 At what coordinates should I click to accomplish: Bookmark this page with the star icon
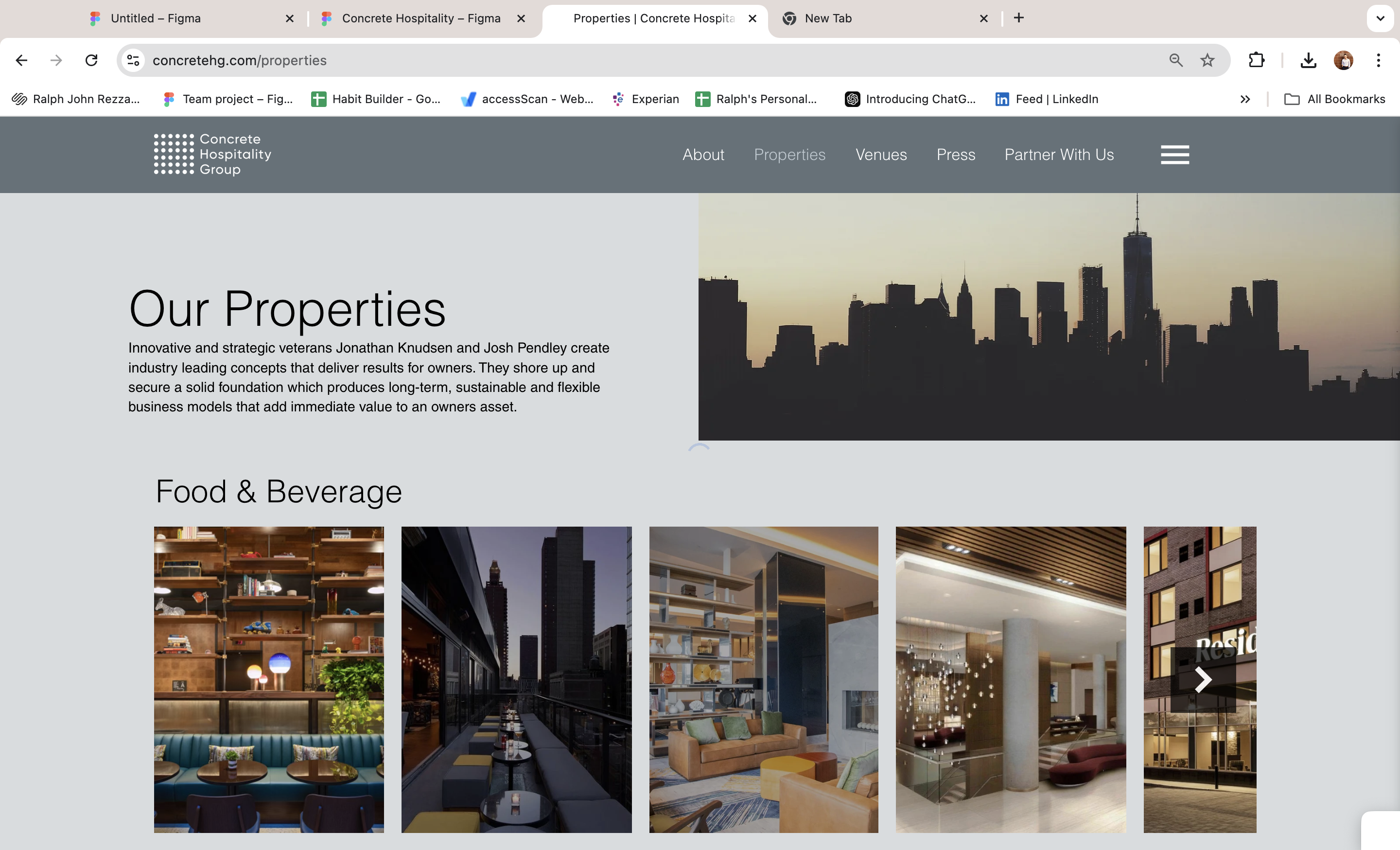(x=1207, y=60)
